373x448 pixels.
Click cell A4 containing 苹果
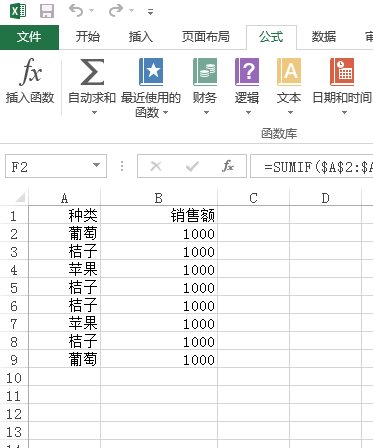65,269
